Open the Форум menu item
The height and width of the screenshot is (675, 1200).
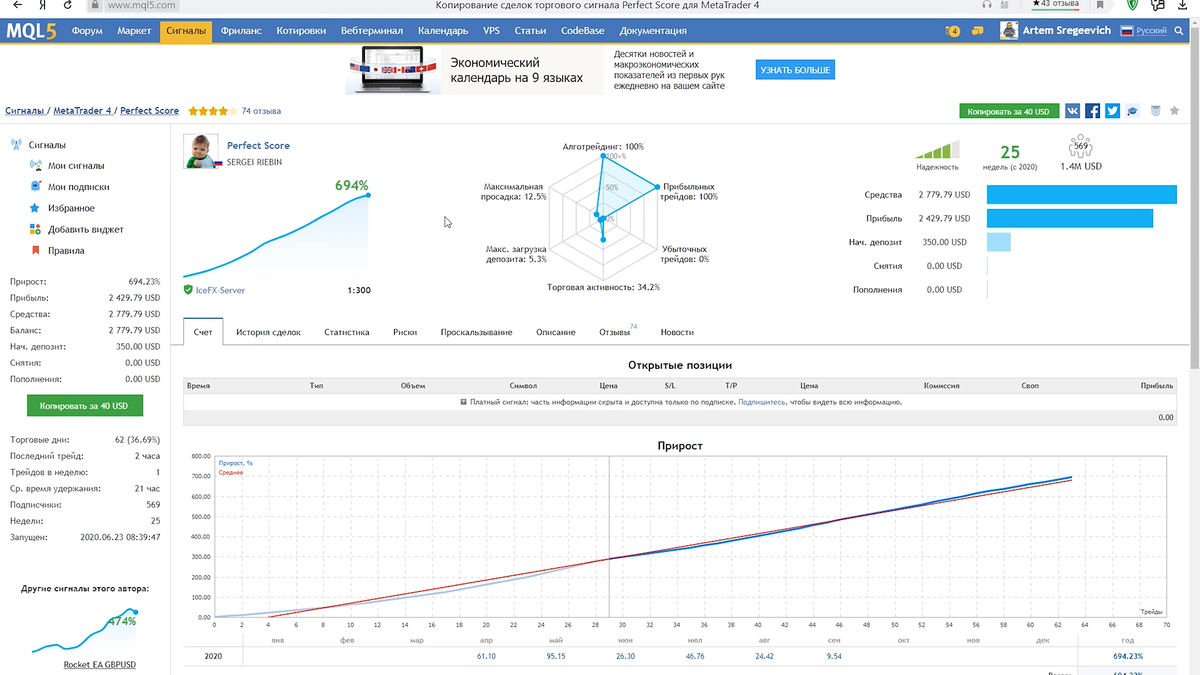[x=87, y=31]
